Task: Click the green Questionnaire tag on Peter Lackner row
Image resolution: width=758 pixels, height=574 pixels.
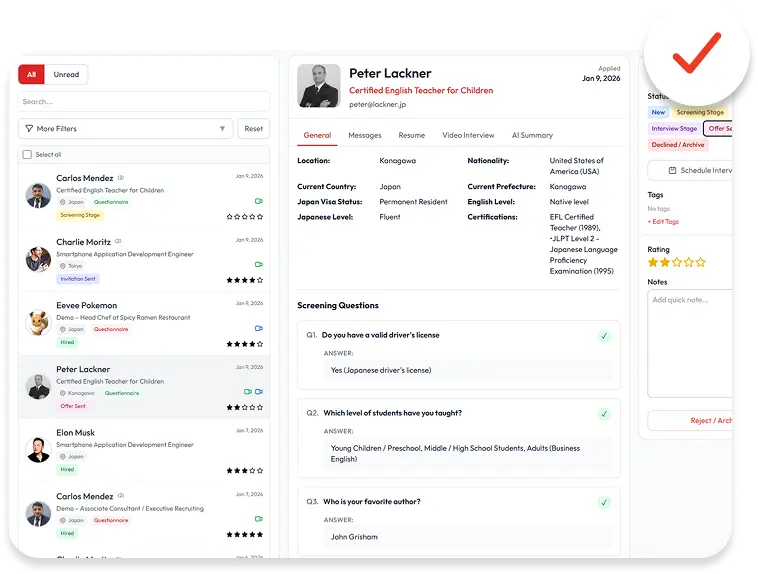Action: pos(122,393)
